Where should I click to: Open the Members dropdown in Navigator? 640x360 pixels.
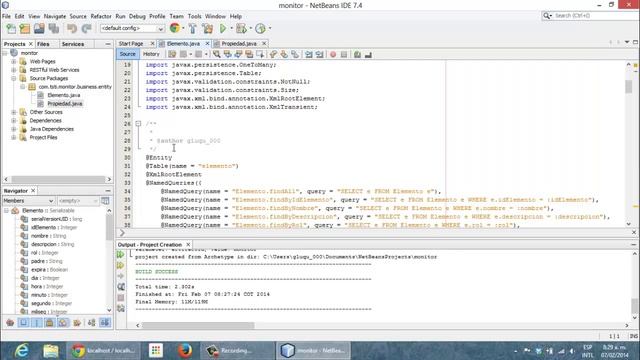(28, 201)
